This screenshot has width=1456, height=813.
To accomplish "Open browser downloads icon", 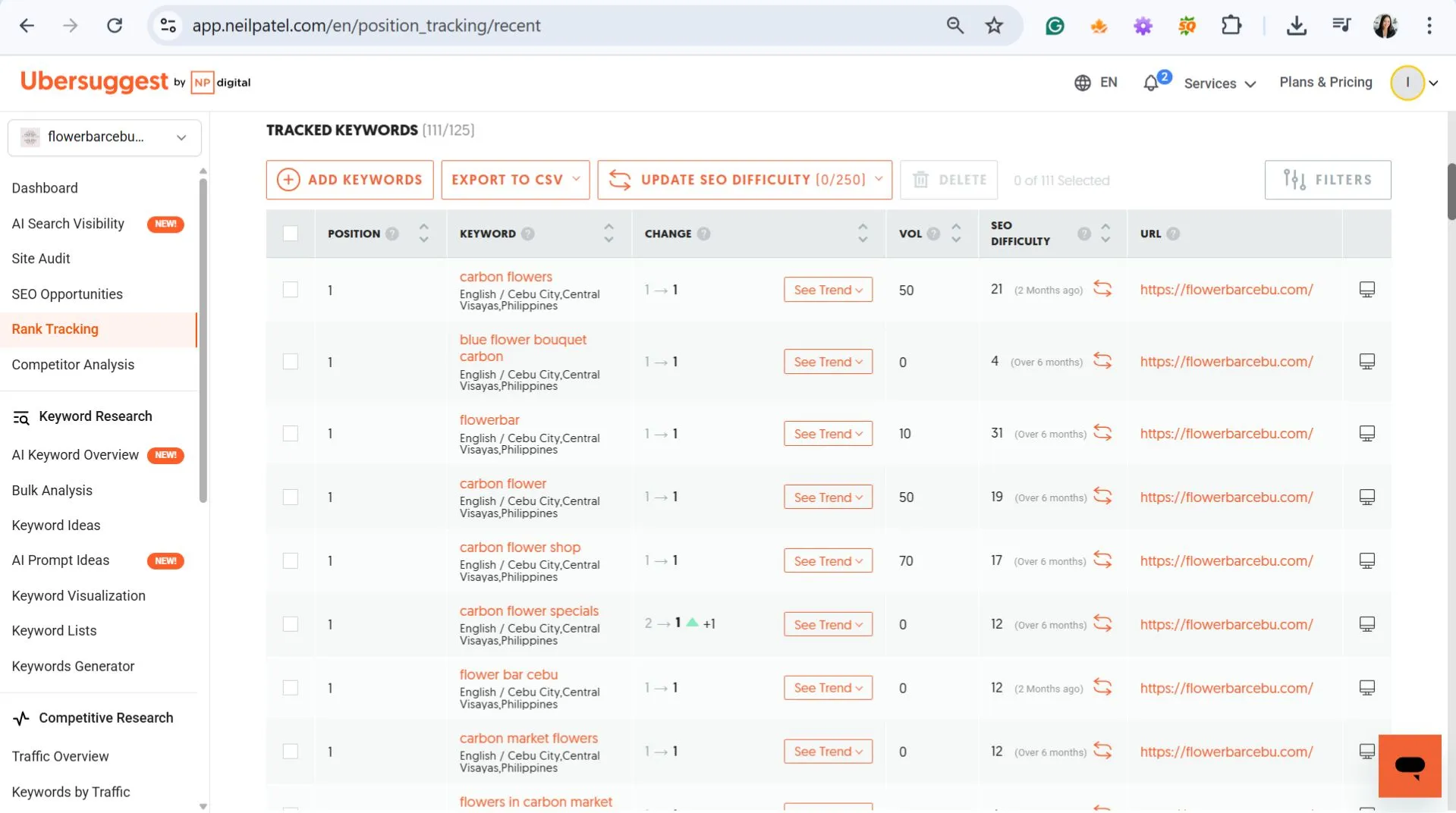I will [x=1297, y=26].
